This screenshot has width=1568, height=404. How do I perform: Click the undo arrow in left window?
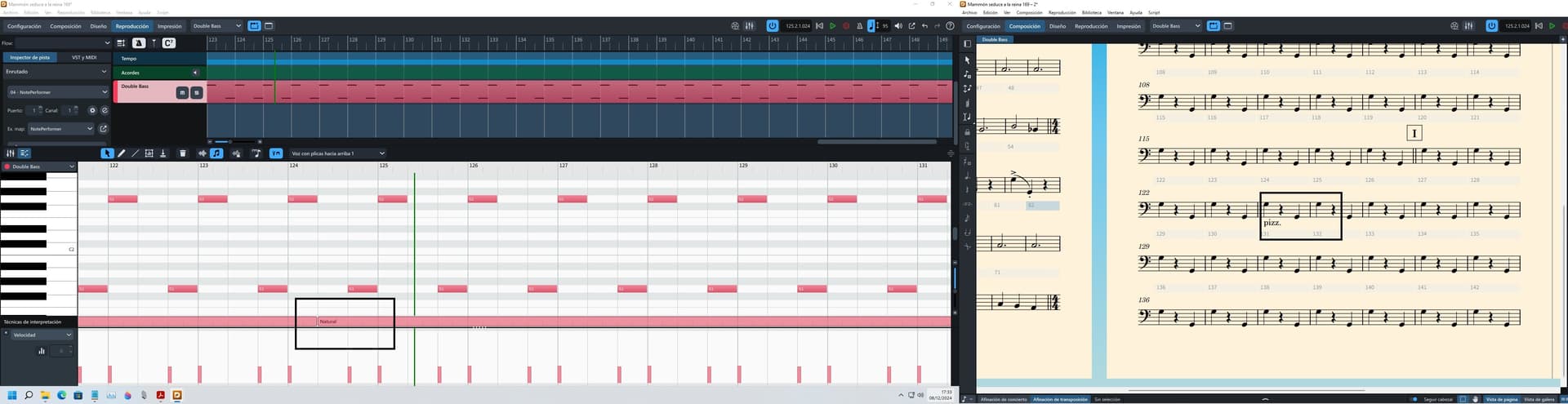[x=924, y=26]
